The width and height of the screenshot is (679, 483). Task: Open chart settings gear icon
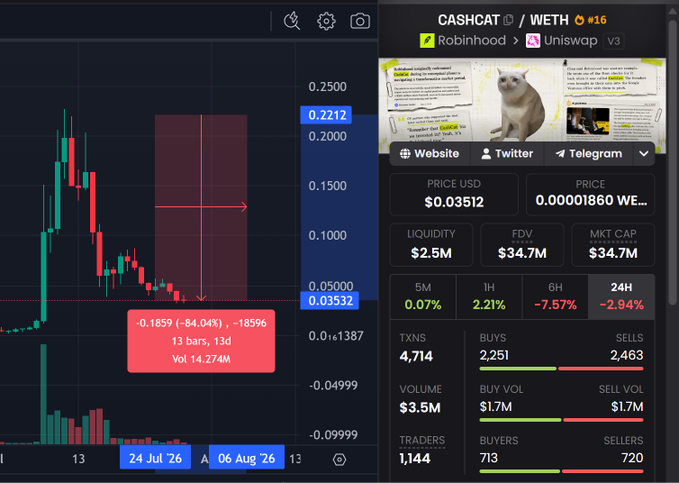click(326, 21)
